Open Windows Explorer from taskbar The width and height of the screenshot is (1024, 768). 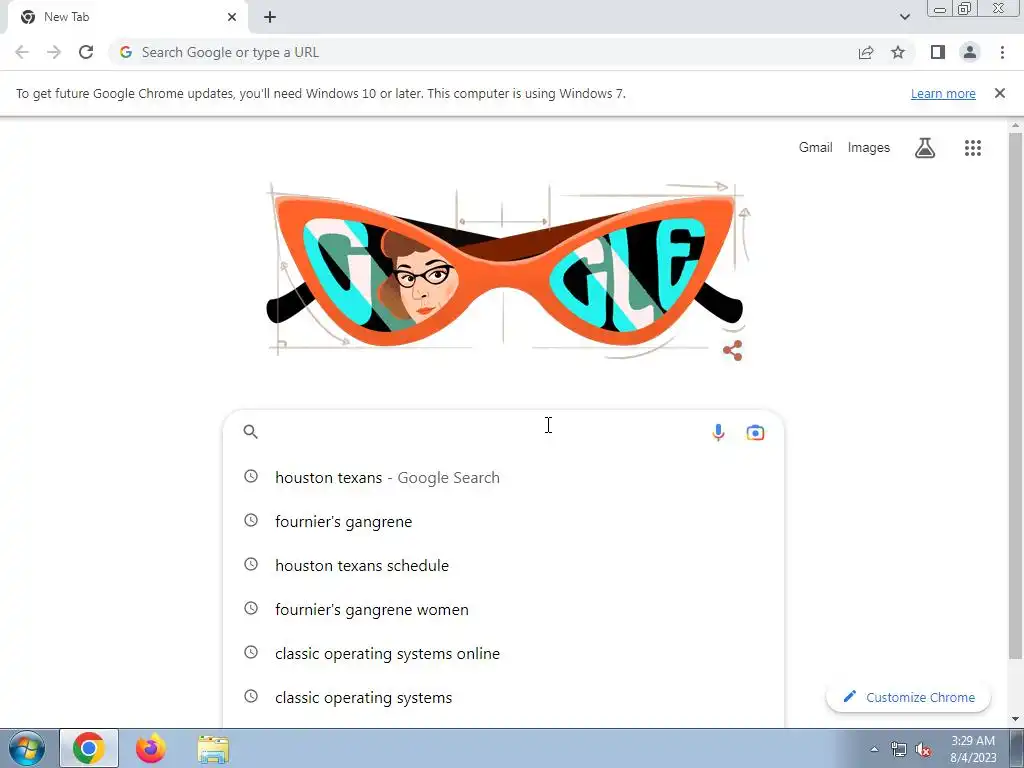coord(214,749)
